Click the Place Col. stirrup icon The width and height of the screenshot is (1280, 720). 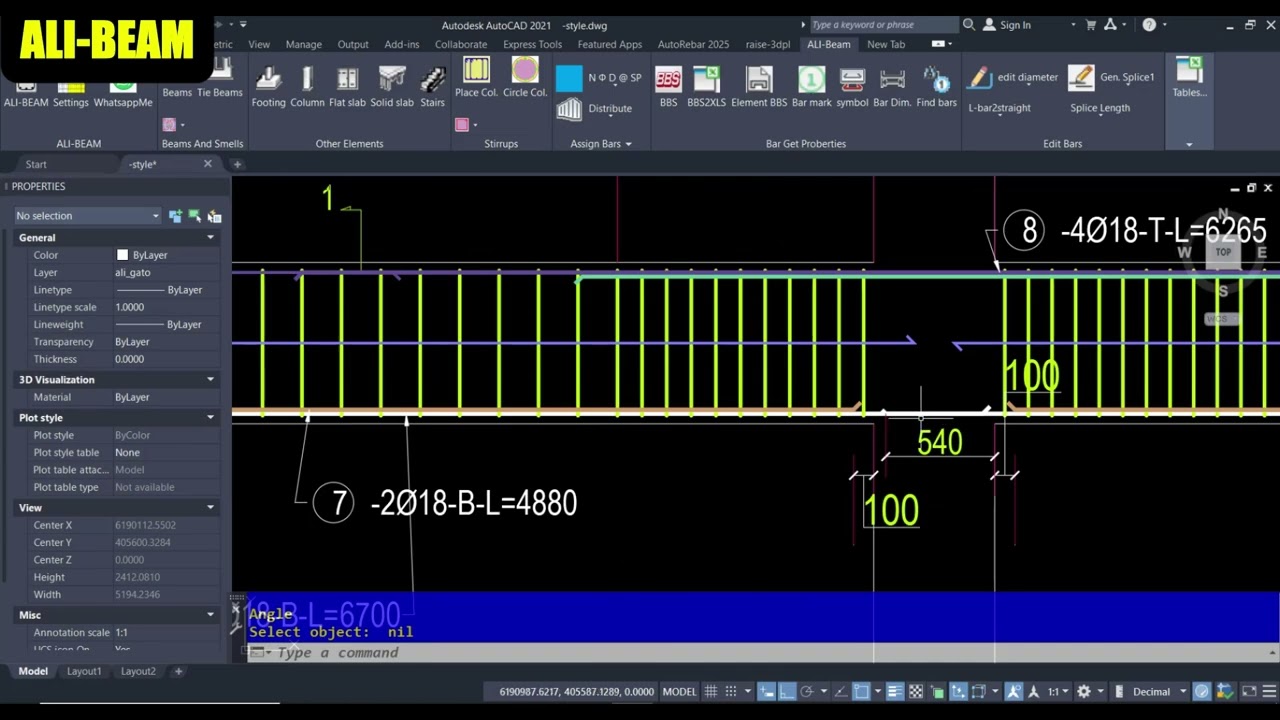[x=476, y=70]
